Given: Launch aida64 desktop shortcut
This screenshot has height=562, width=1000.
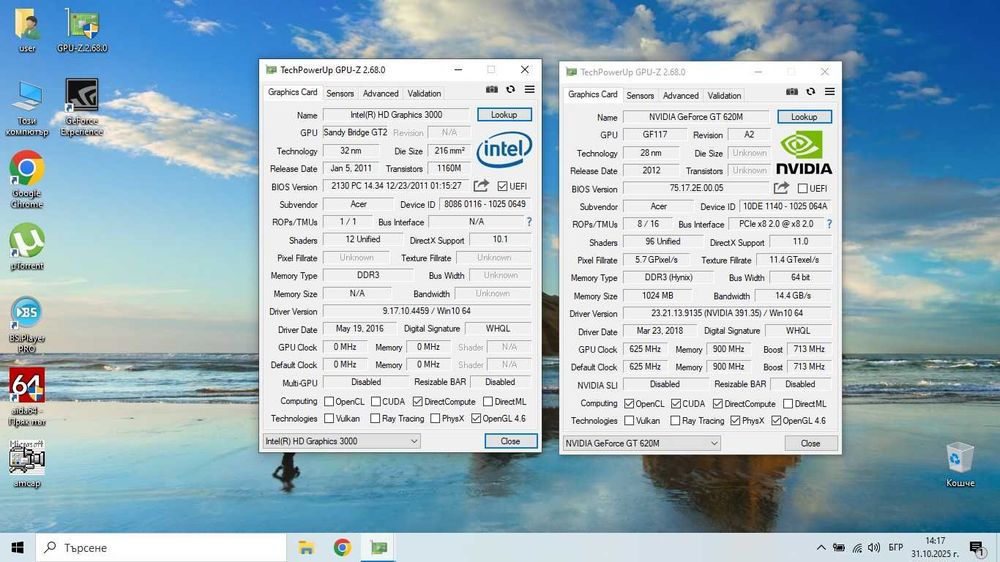Looking at the screenshot, I should [x=27, y=396].
